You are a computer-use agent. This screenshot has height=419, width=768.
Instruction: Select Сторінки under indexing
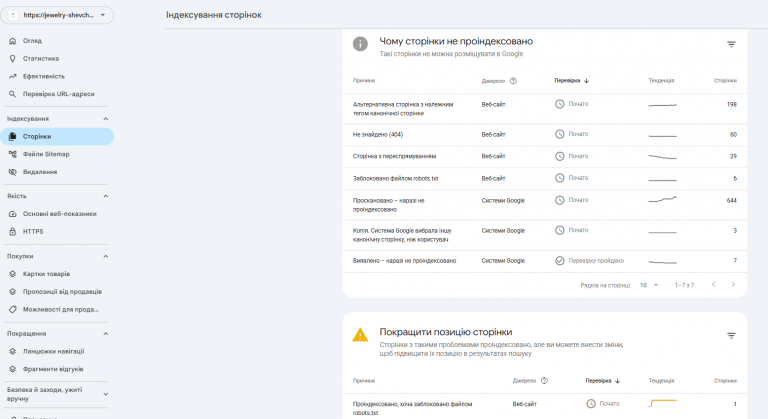(x=57, y=136)
